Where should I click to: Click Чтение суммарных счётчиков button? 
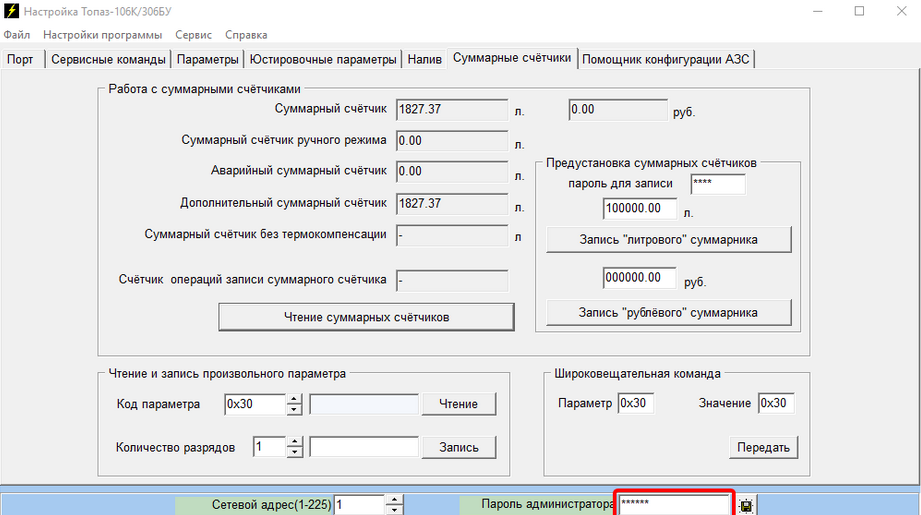click(x=367, y=317)
